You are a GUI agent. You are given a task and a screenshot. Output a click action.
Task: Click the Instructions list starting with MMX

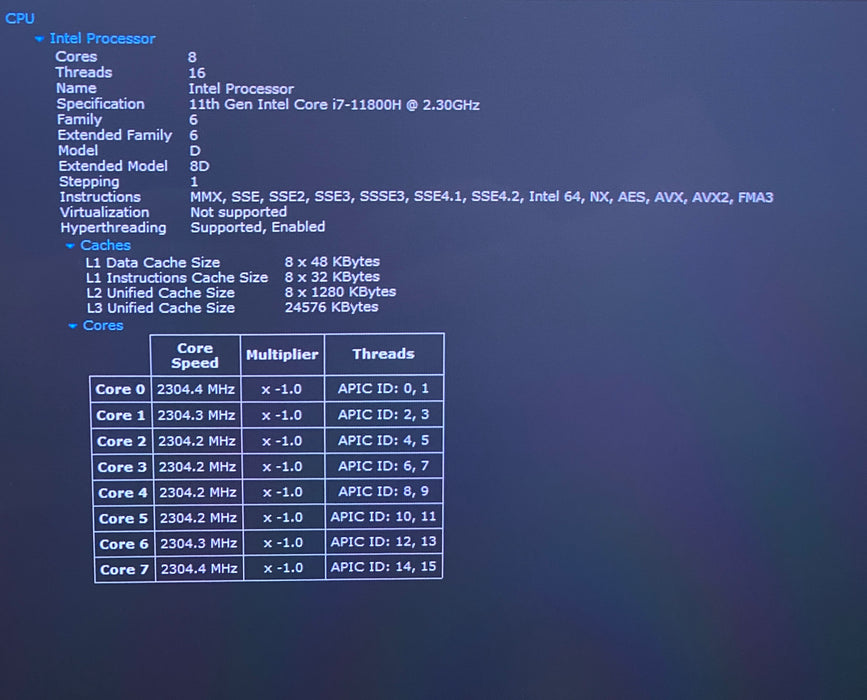point(482,197)
